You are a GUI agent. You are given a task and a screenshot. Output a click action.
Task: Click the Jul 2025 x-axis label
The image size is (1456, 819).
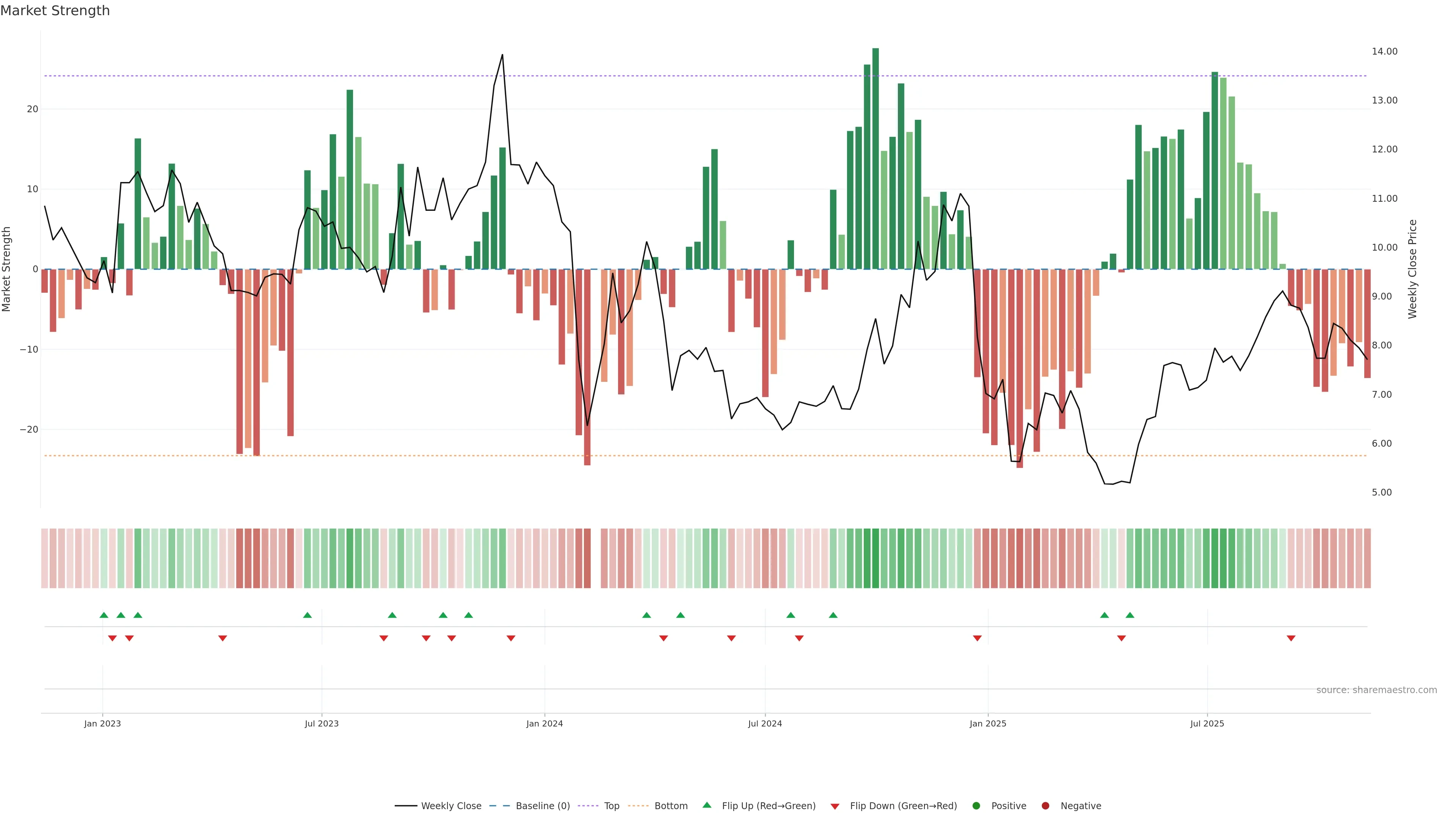(x=1207, y=723)
